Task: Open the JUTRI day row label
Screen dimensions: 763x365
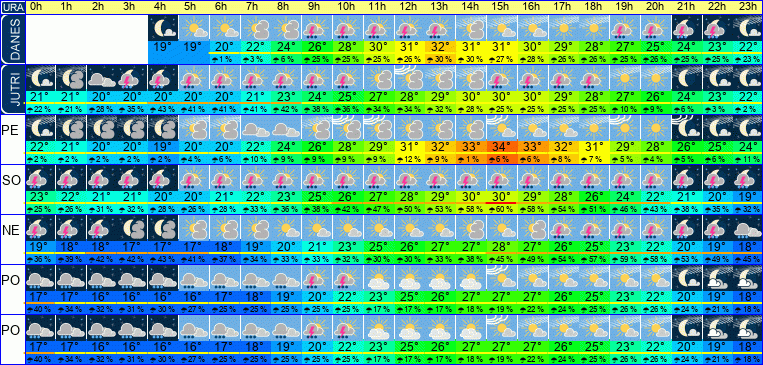Action: [x=12, y=89]
